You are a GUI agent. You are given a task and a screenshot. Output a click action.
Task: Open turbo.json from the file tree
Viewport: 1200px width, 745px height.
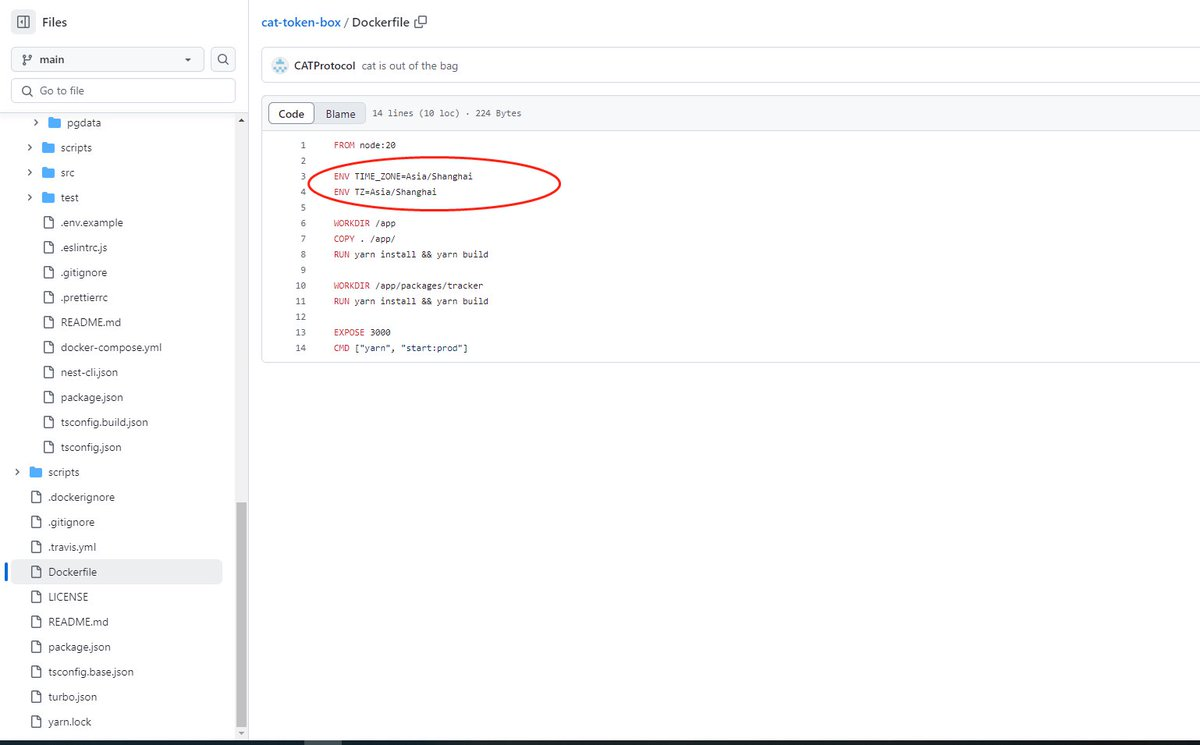coord(72,697)
